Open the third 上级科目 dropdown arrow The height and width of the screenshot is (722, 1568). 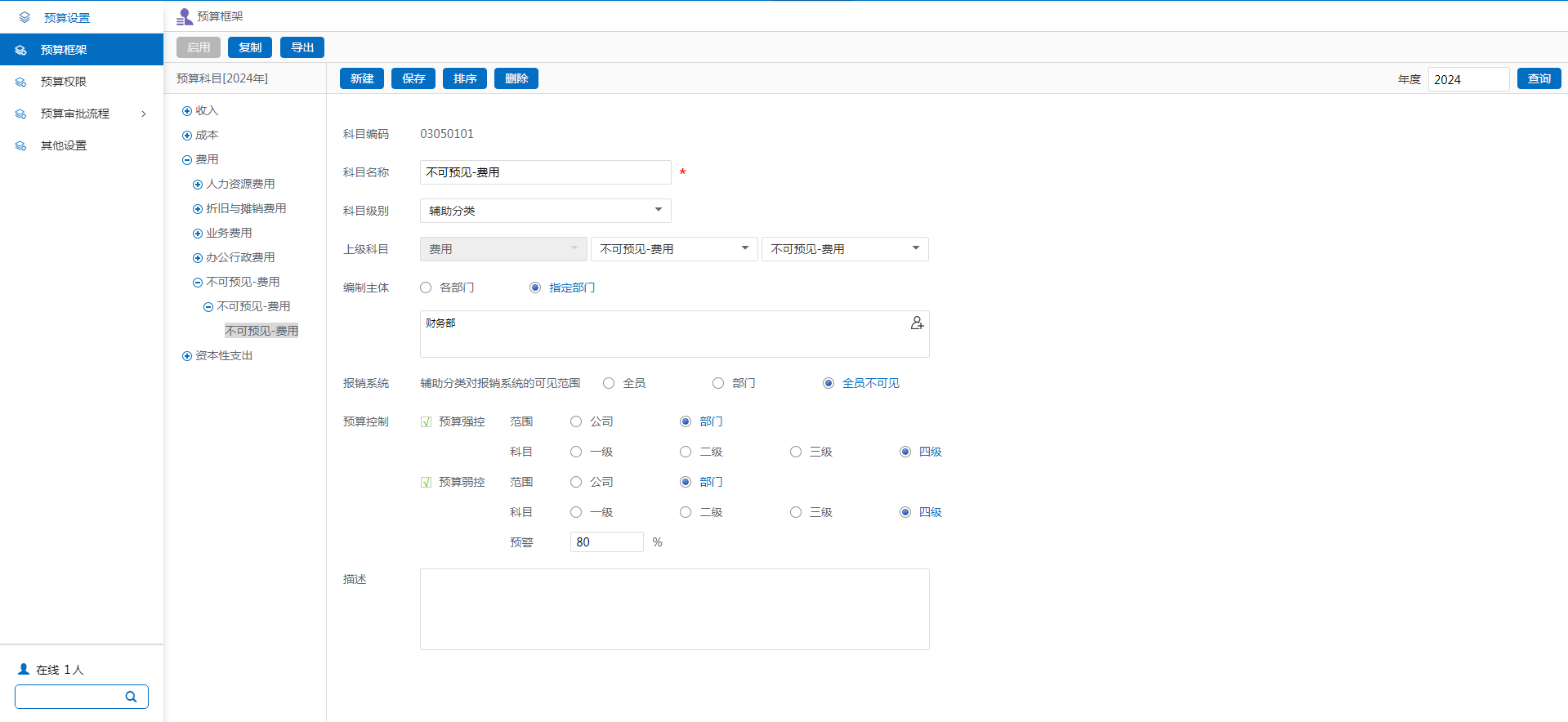(x=915, y=248)
